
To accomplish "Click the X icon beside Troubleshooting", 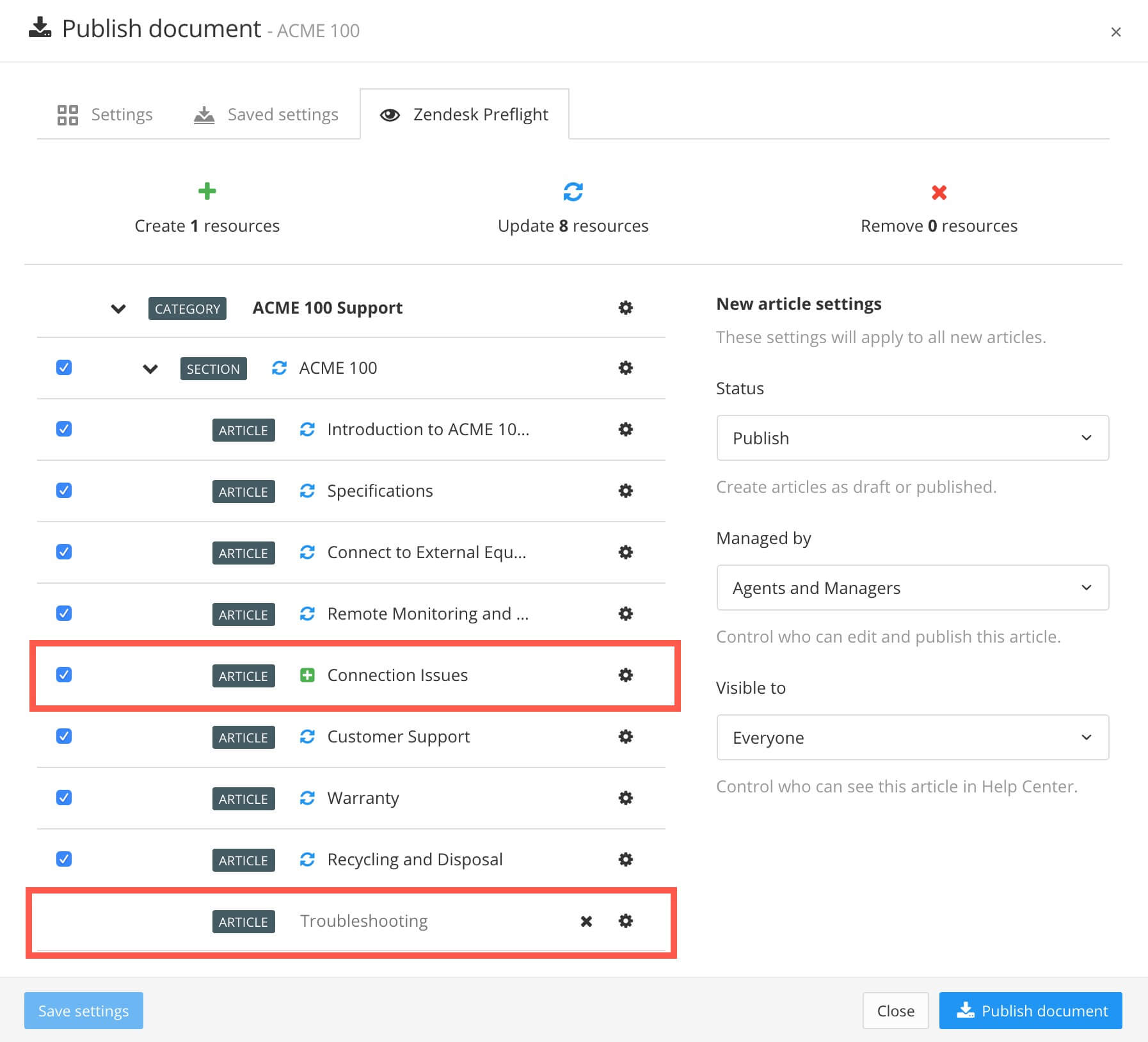I will pyautogui.click(x=586, y=921).
